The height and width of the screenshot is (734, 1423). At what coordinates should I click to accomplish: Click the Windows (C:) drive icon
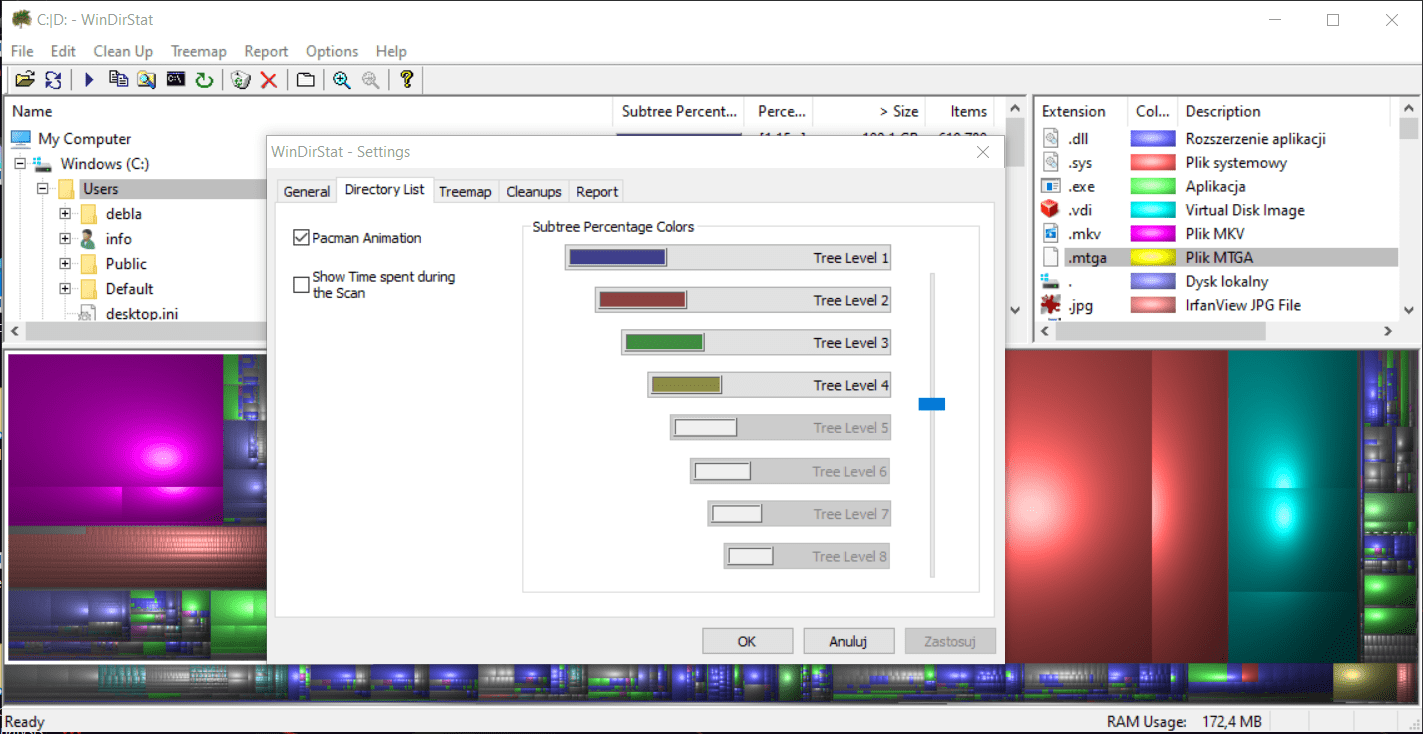[x=42, y=164]
